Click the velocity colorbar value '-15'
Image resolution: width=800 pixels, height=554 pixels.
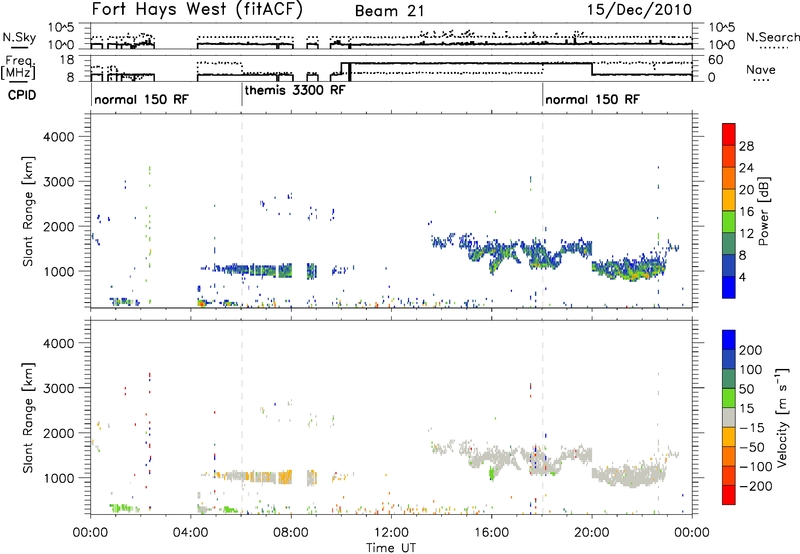(x=752, y=428)
